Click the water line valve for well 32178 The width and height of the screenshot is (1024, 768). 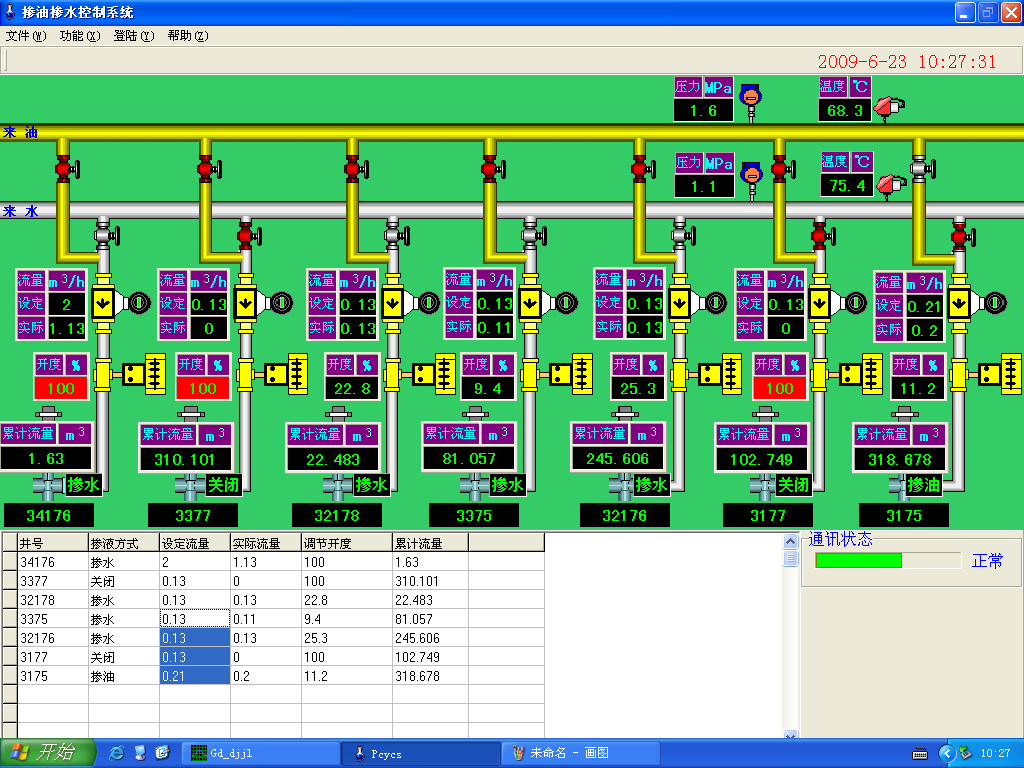click(395, 234)
